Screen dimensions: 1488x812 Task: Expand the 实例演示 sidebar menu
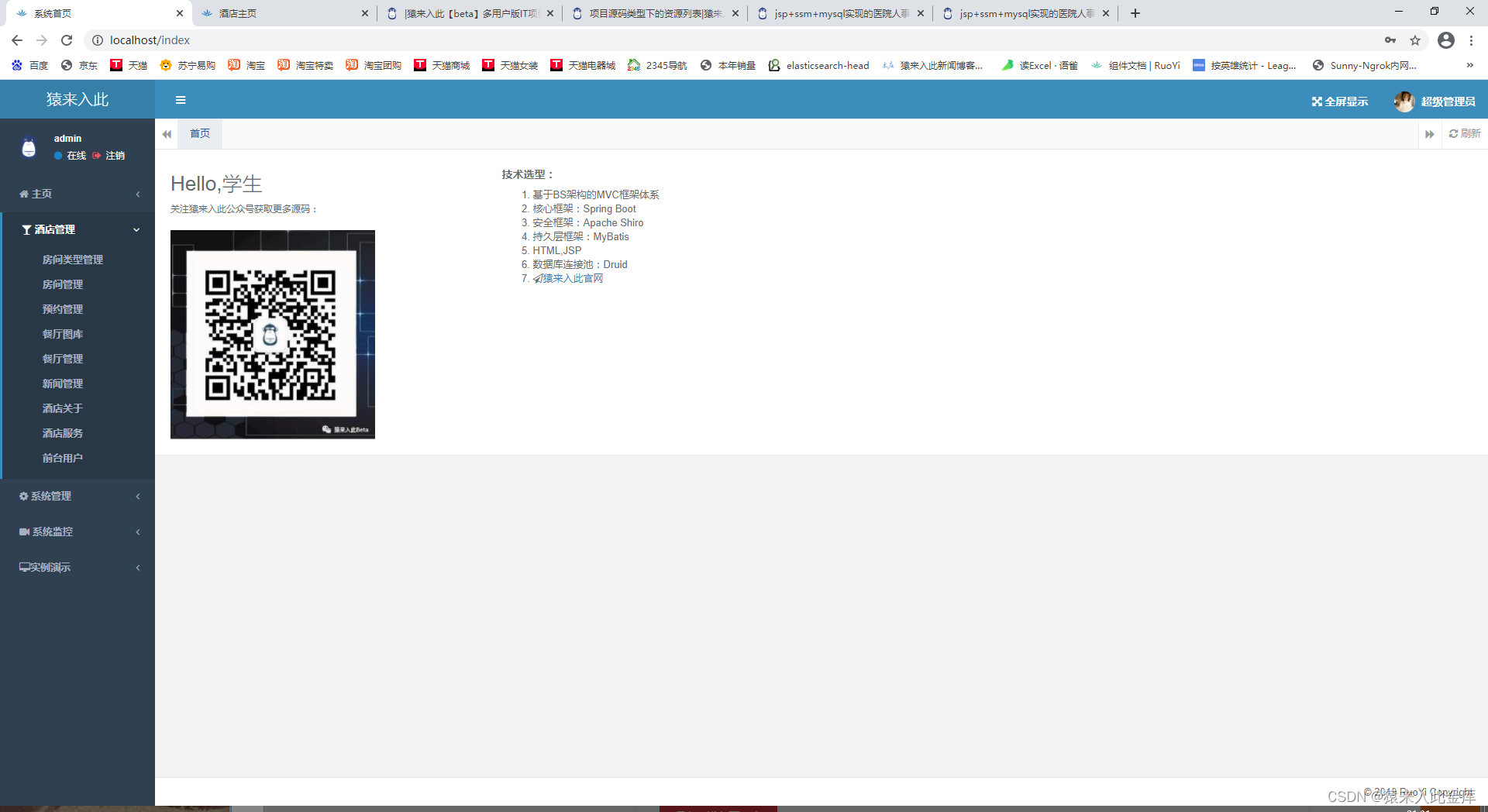tap(77, 567)
